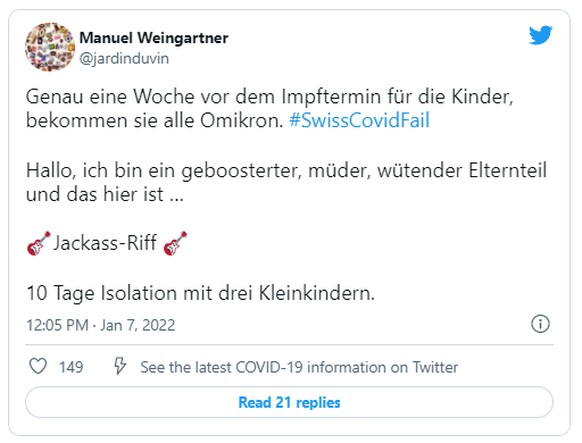Click the 'Genau eine Woche' opening line
Viewport: 582px width, 443px height.
269,97
